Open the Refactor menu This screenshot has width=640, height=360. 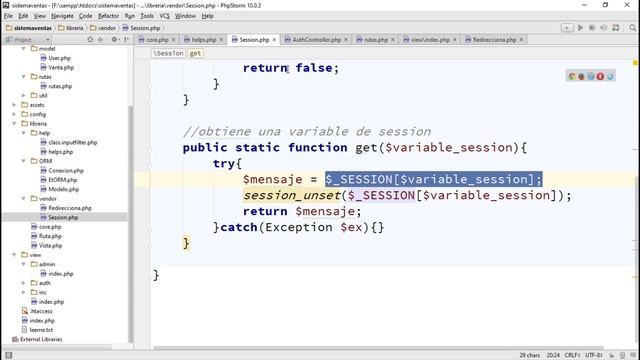click(108, 16)
